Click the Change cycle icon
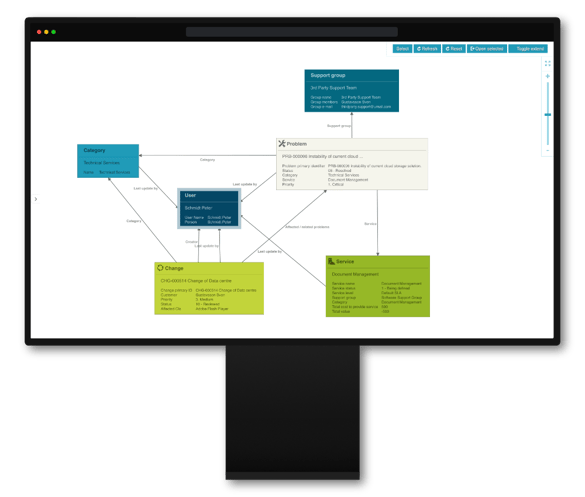Image resolution: width=585 pixels, height=497 pixels. click(160, 268)
